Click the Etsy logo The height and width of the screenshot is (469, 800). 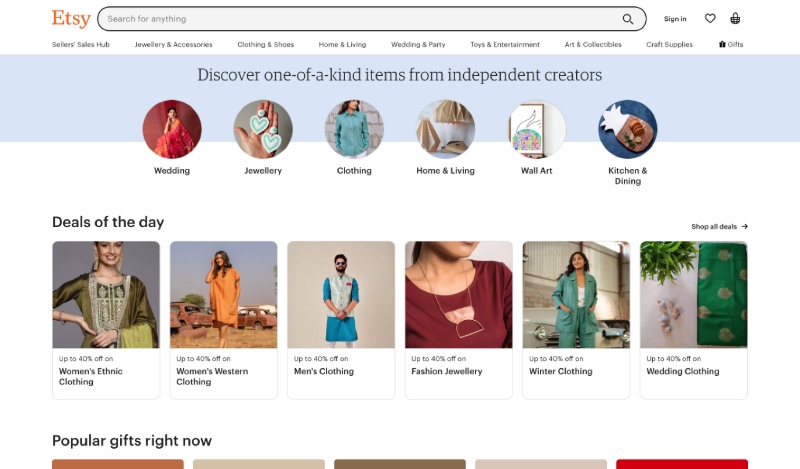point(71,19)
